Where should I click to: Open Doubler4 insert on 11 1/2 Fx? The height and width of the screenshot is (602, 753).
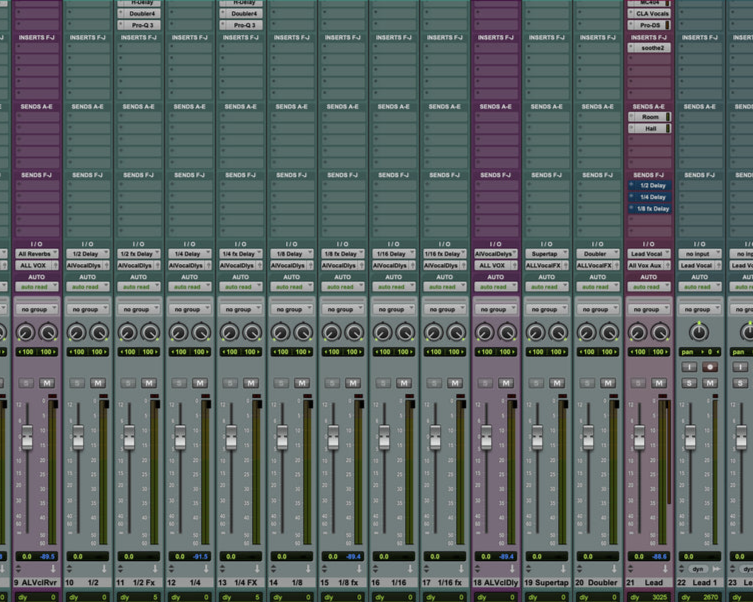point(139,13)
